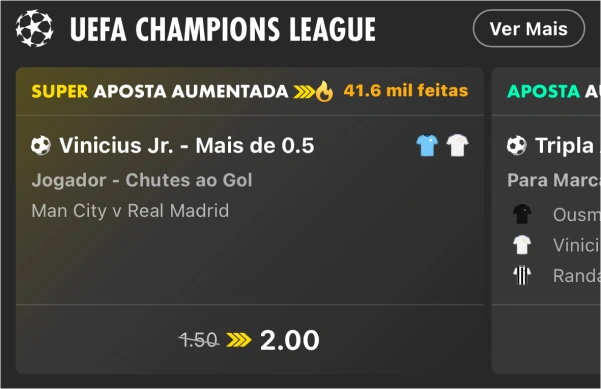Click the soccer ball beside Tripla
Viewport: 601px width, 389px height.
point(517,146)
